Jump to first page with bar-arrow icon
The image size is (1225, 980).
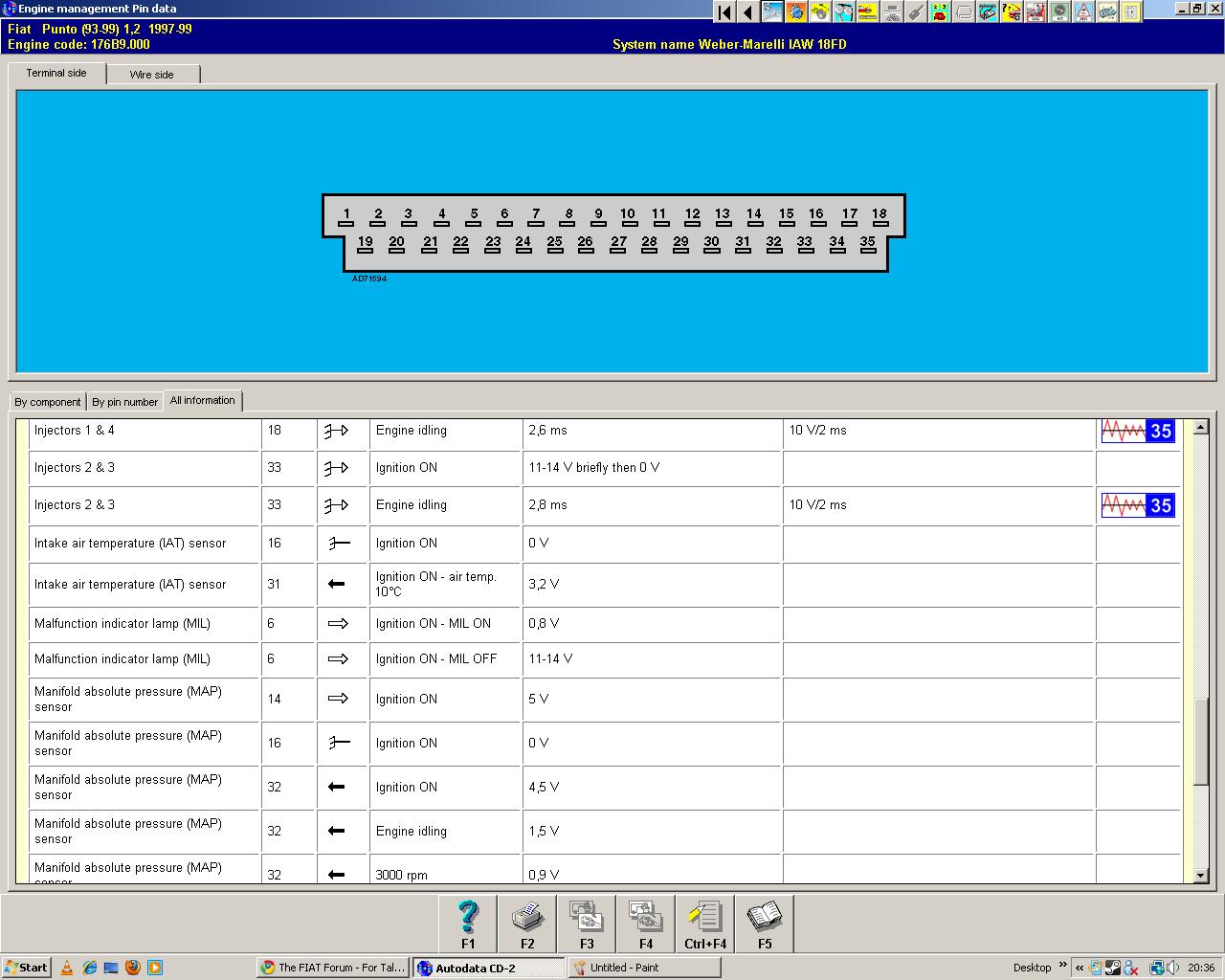pos(724,12)
